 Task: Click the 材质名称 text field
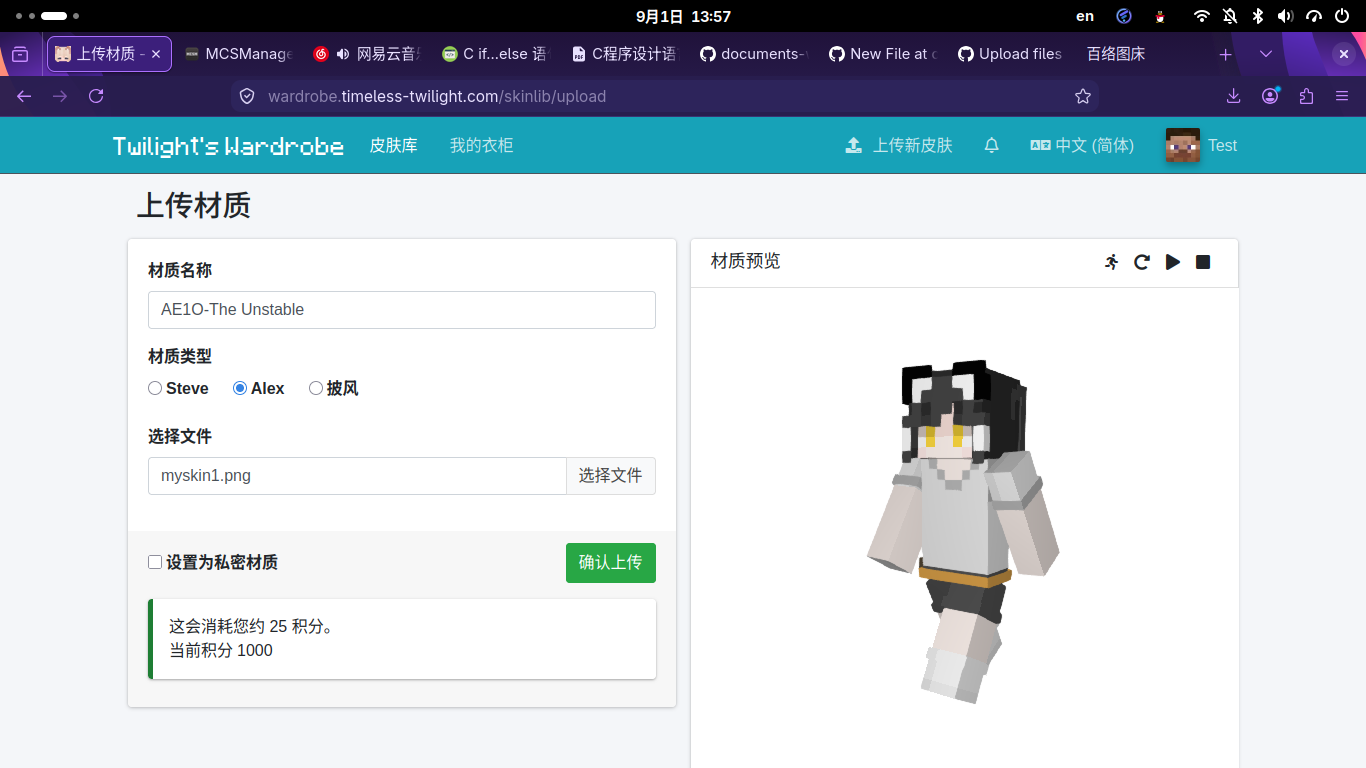[402, 310]
